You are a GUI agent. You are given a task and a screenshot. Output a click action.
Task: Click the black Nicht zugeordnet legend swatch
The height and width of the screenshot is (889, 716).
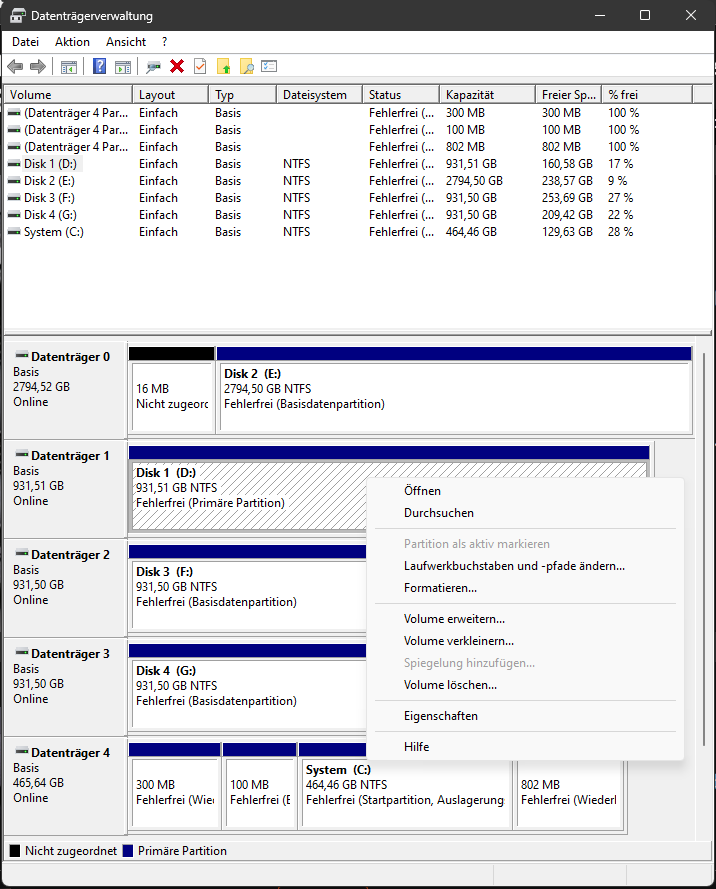(15, 851)
